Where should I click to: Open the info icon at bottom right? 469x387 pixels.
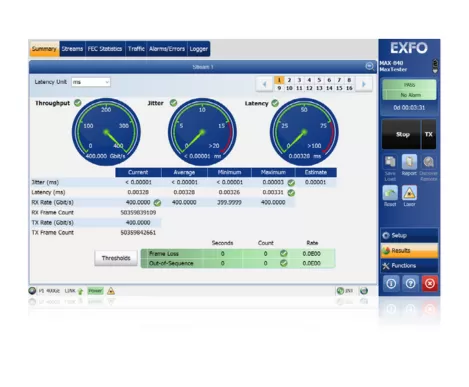tap(391, 284)
